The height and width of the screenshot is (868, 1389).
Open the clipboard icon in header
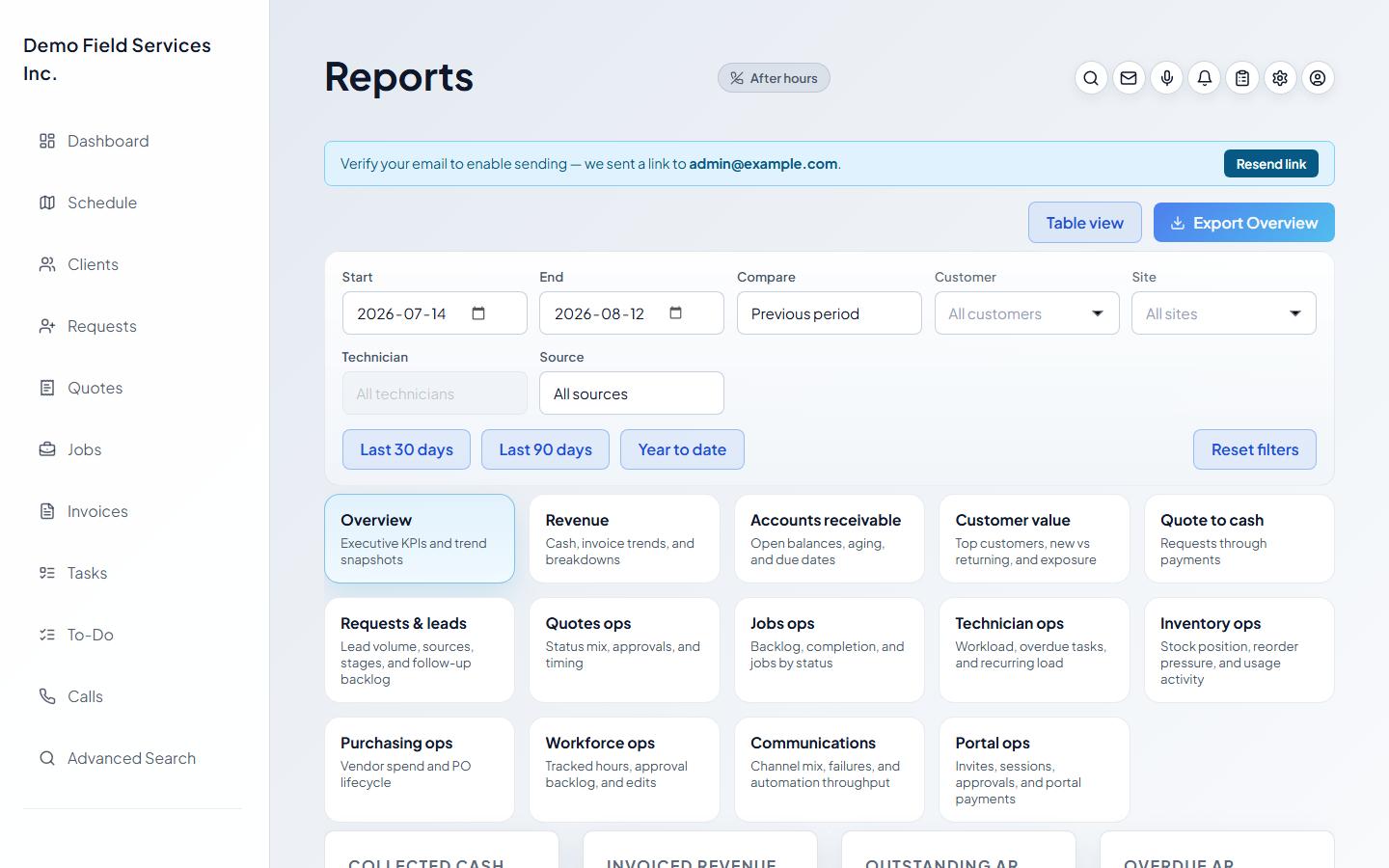pos(1242,78)
